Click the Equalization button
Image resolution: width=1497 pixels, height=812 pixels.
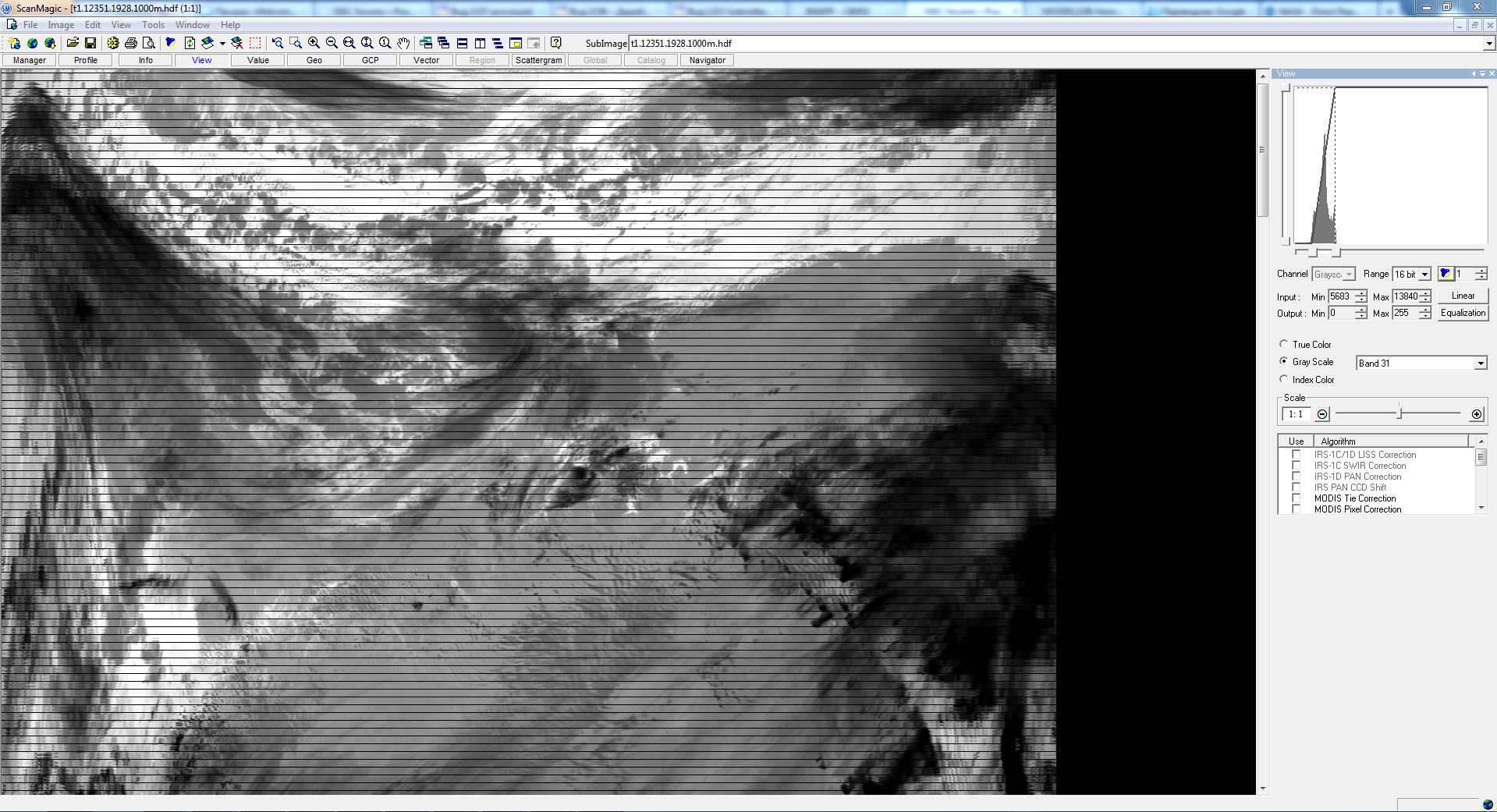tap(1463, 313)
